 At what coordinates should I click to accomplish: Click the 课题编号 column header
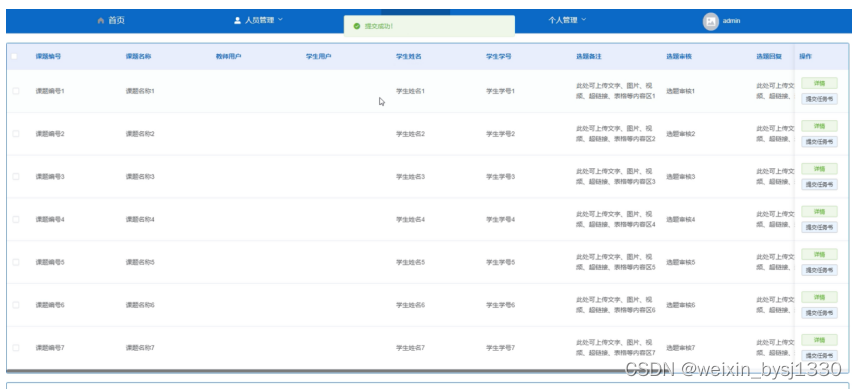pos(48,56)
